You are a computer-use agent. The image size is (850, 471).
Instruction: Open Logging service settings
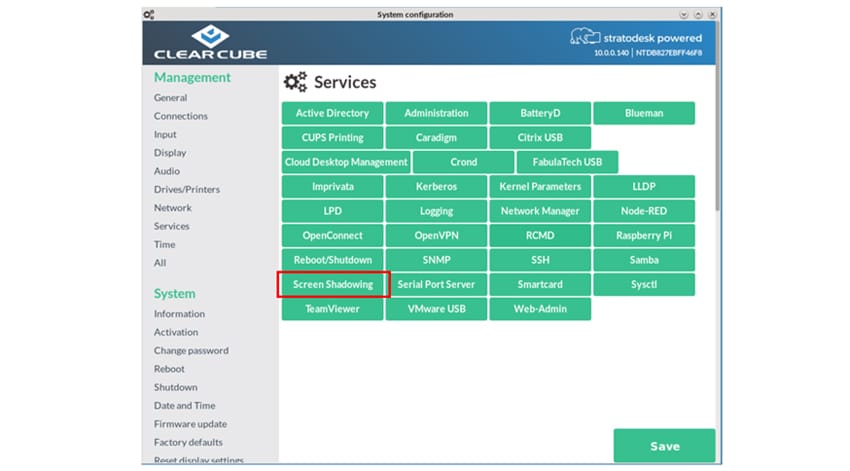[x=436, y=211]
